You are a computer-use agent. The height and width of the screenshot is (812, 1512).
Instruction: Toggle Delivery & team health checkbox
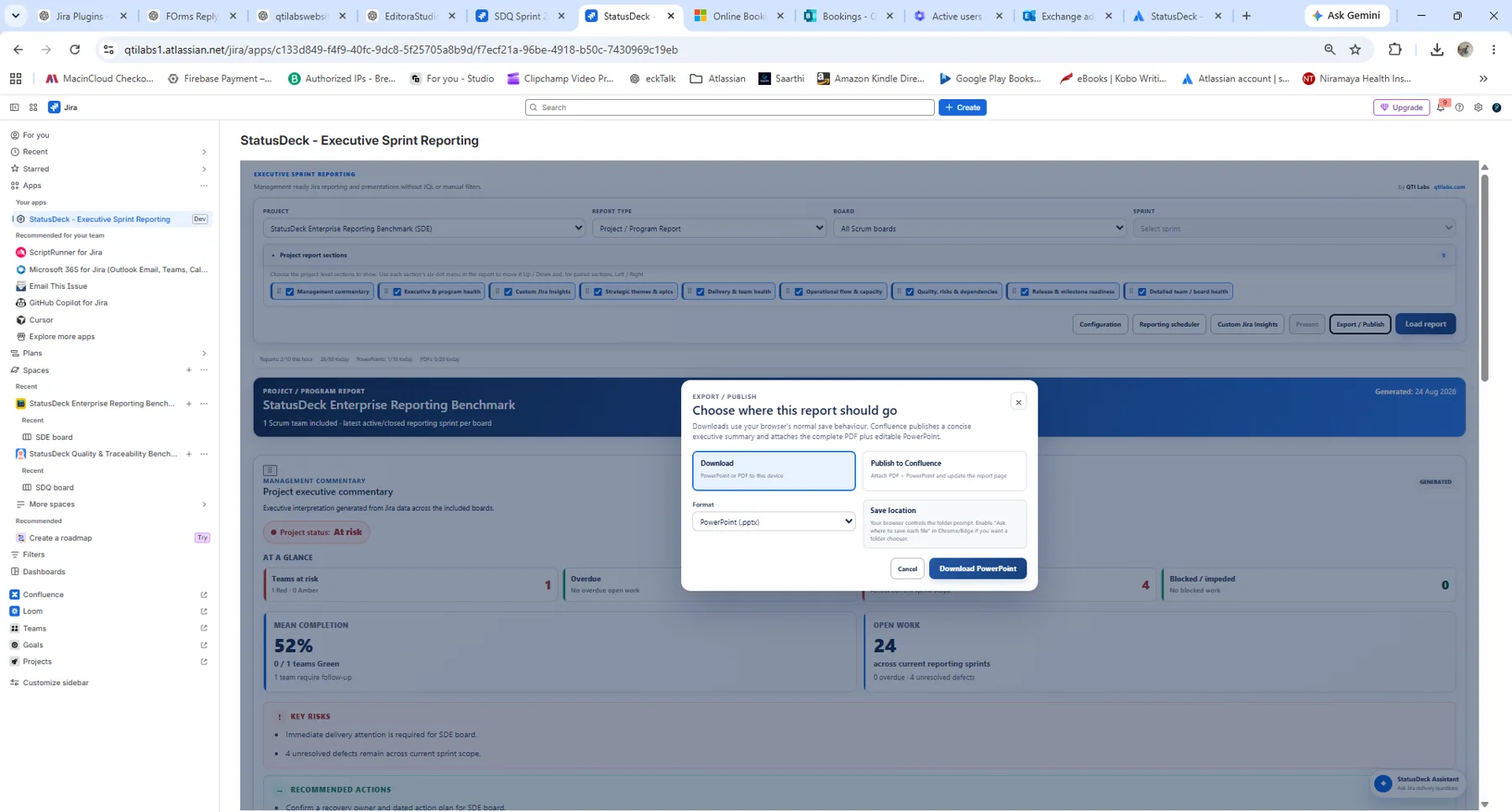click(x=701, y=292)
